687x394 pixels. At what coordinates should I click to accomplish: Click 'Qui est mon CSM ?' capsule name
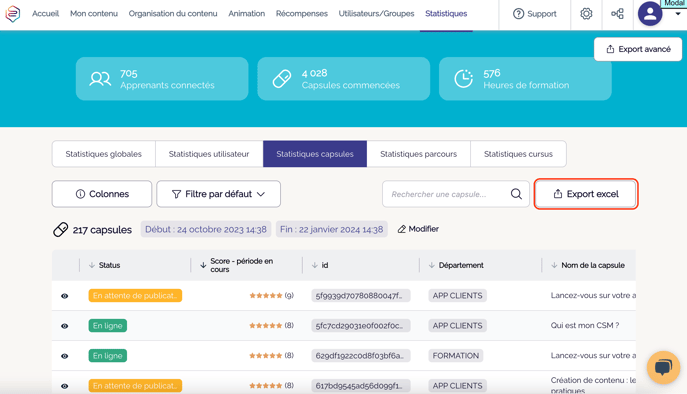584,326
